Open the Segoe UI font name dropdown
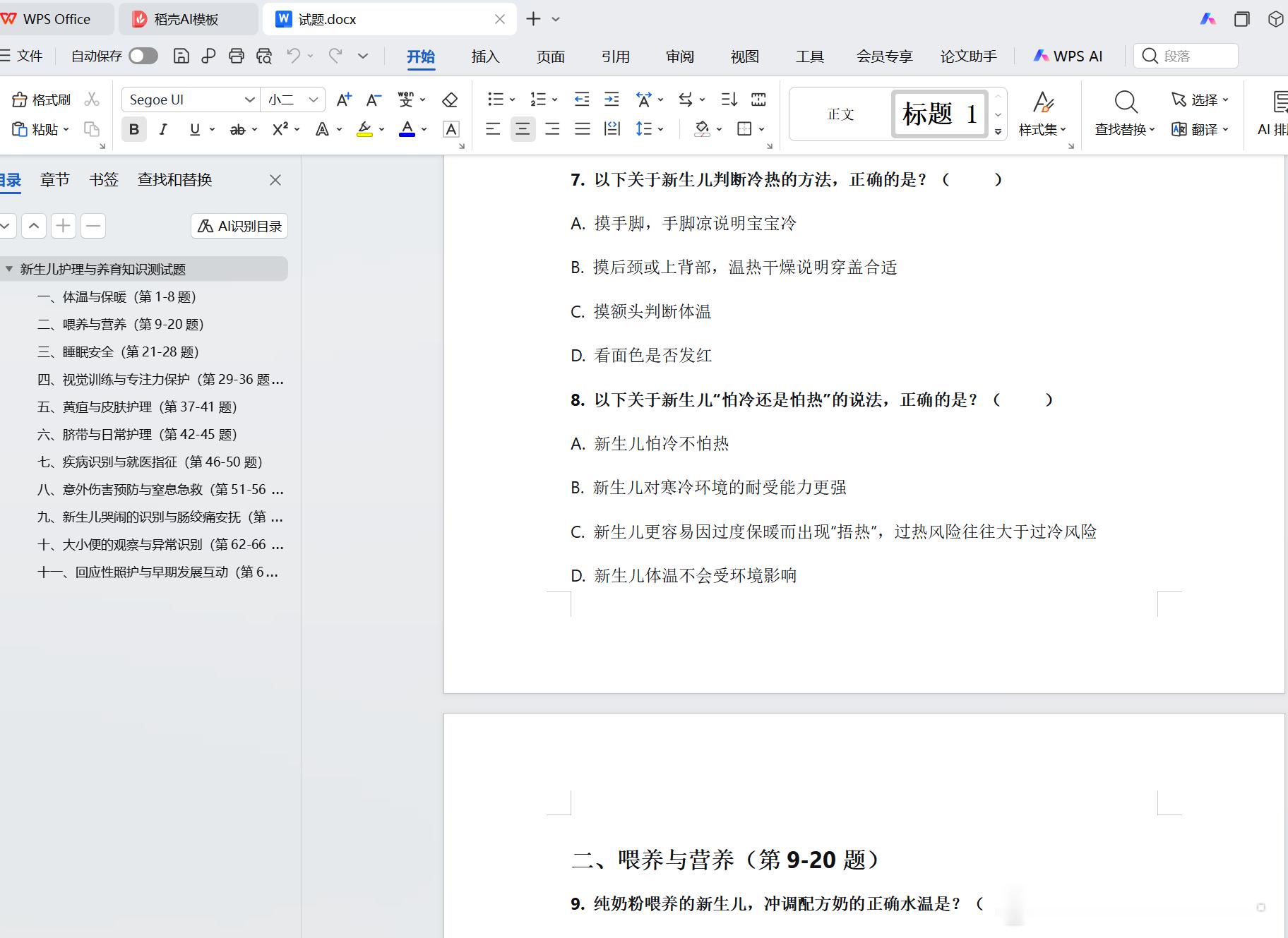1288x938 pixels. point(249,100)
